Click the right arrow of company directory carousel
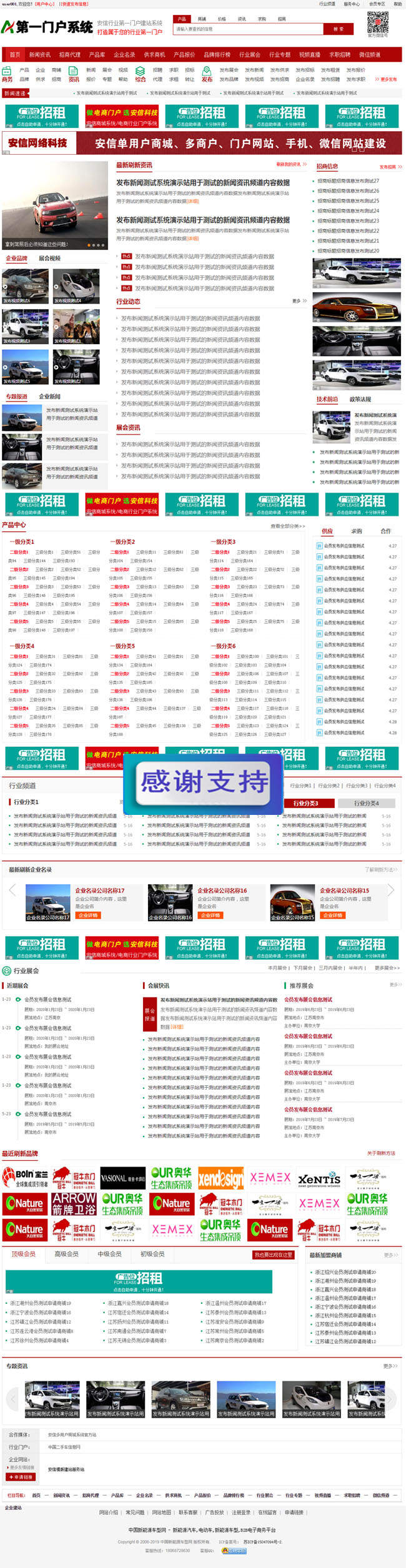The width and height of the screenshot is (406, 1568). [x=392, y=890]
